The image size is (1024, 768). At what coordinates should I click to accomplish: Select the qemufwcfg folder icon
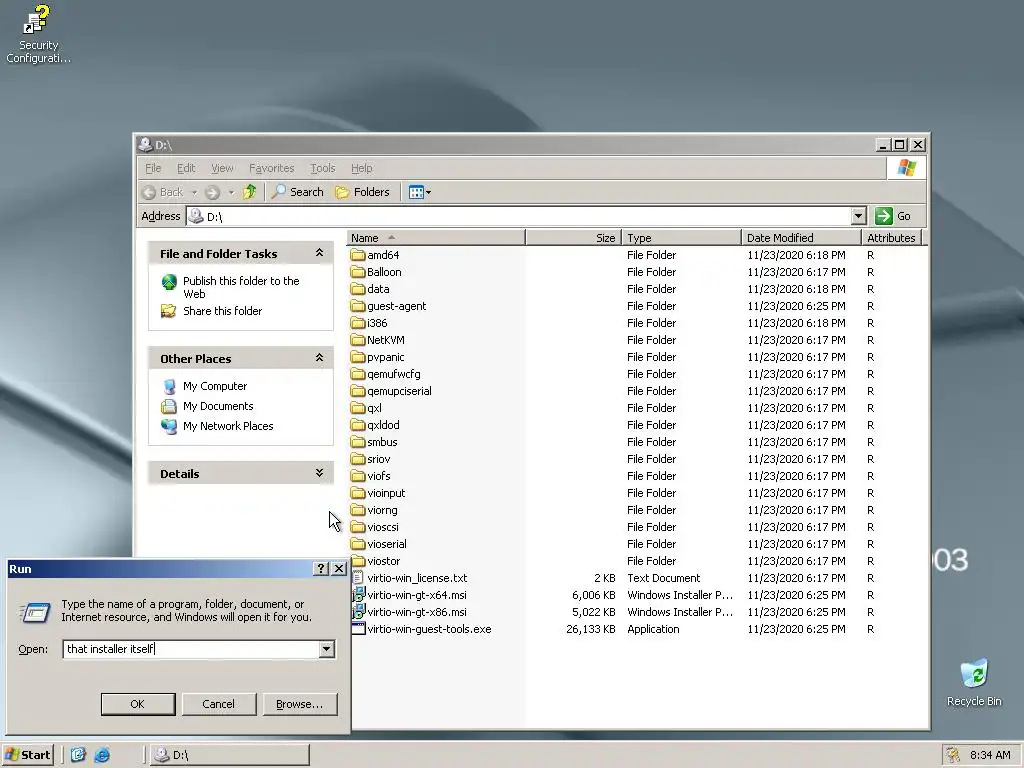[x=357, y=374]
